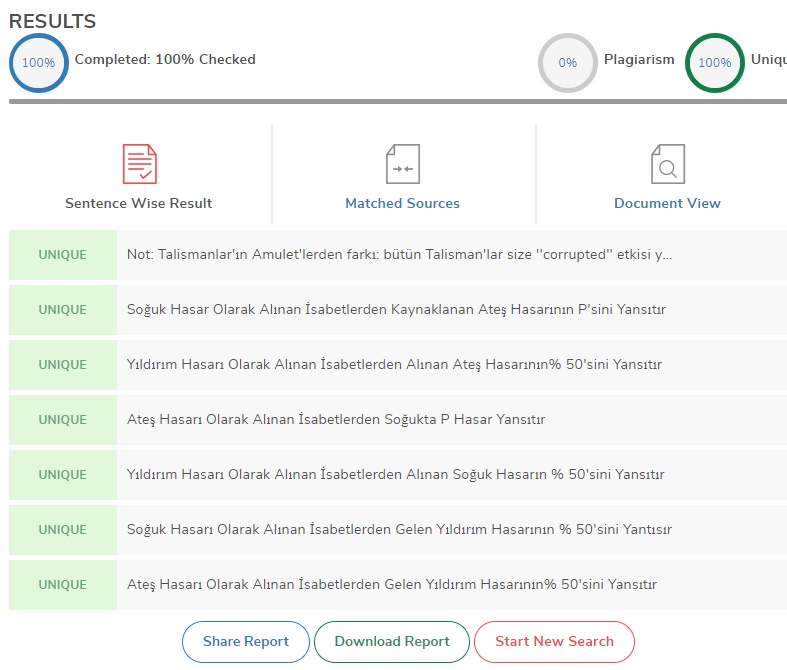The width and height of the screenshot is (787, 670).
Task: Click the Matched Sources arrows icon
Action: coord(402,164)
